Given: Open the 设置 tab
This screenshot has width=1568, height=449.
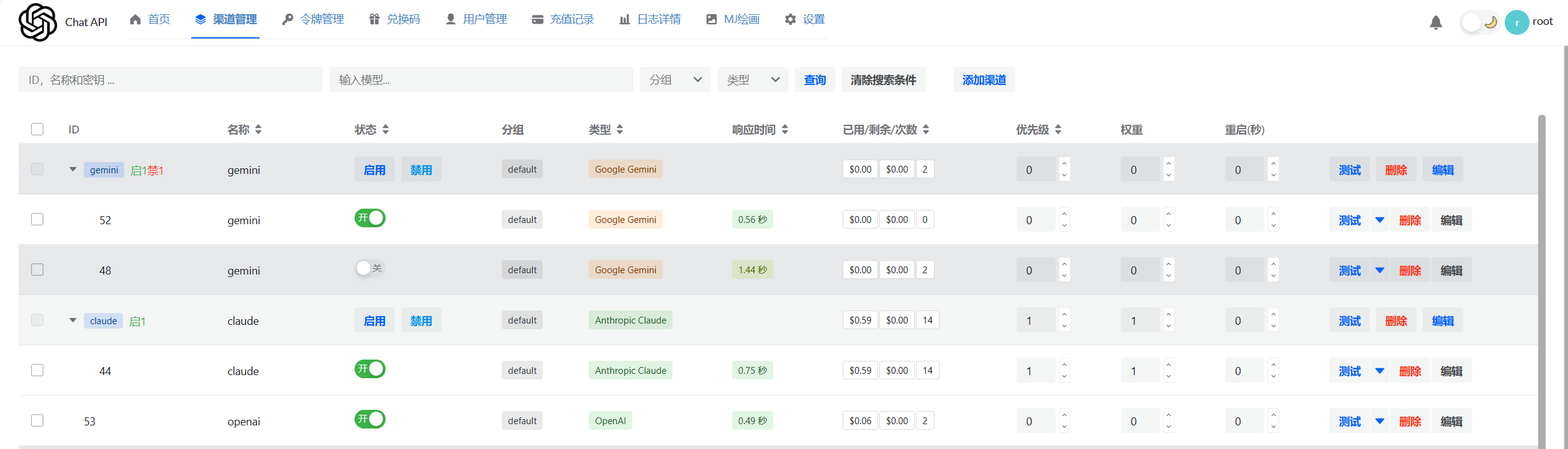Looking at the screenshot, I should coord(805,19).
